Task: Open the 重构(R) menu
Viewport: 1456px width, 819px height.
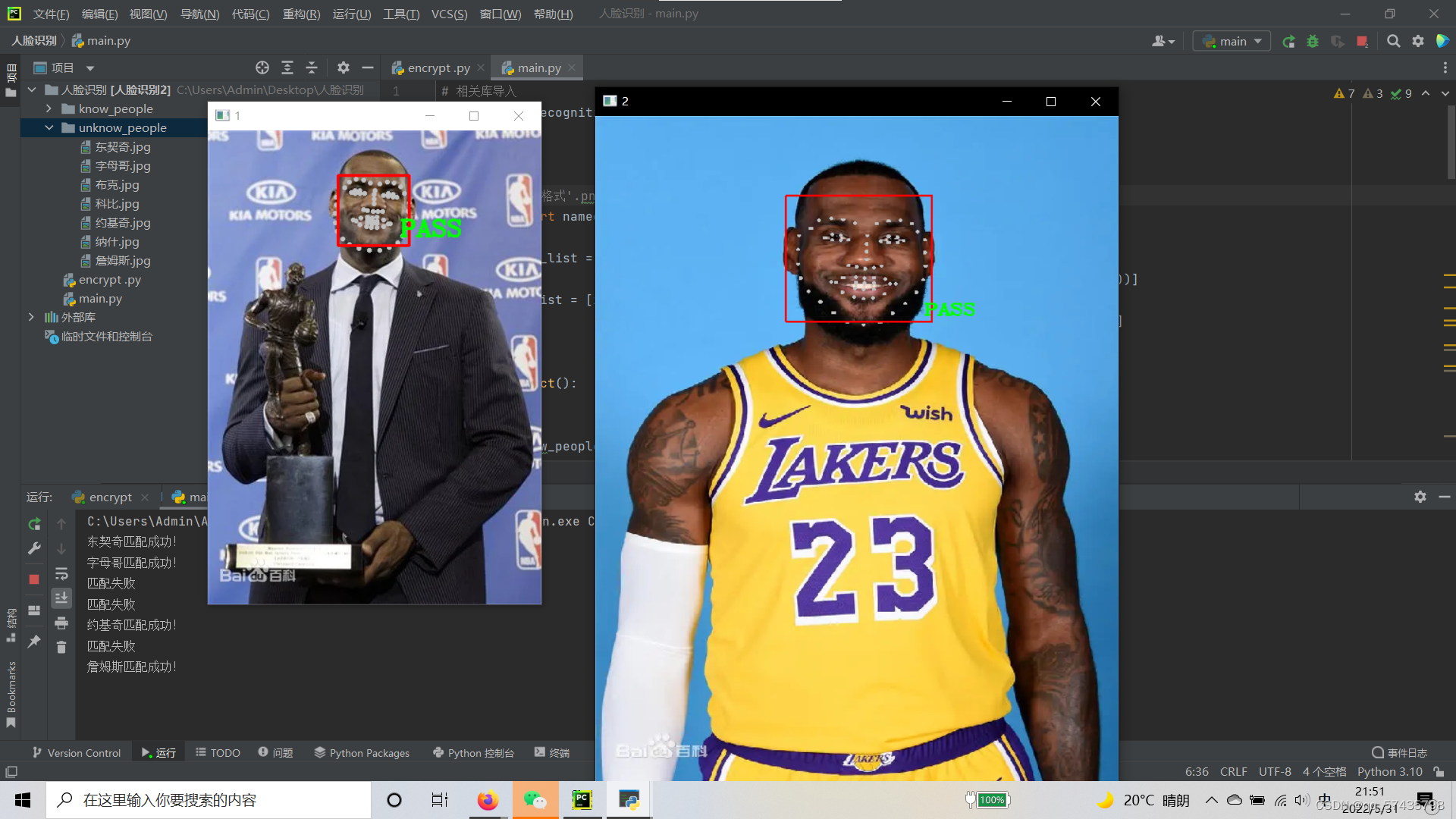Action: click(x=301, y=14)
